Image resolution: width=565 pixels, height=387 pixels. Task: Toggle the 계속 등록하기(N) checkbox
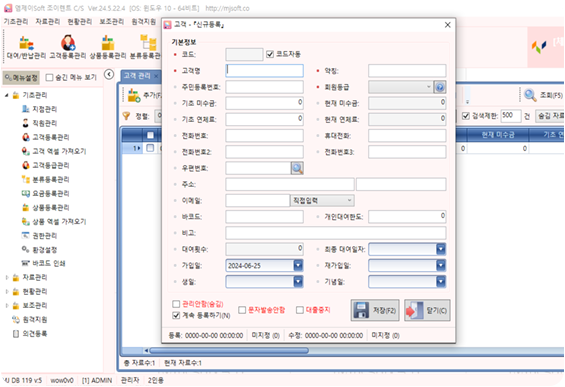tap(176, 315)
